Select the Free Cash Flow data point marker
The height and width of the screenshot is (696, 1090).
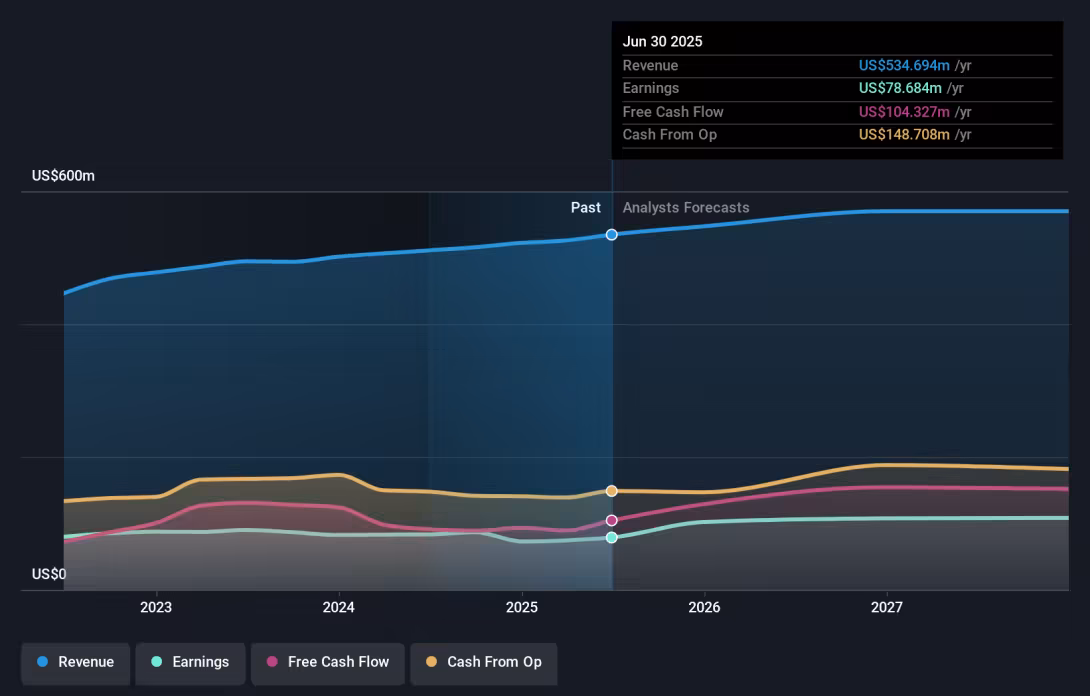coord(612,520)
